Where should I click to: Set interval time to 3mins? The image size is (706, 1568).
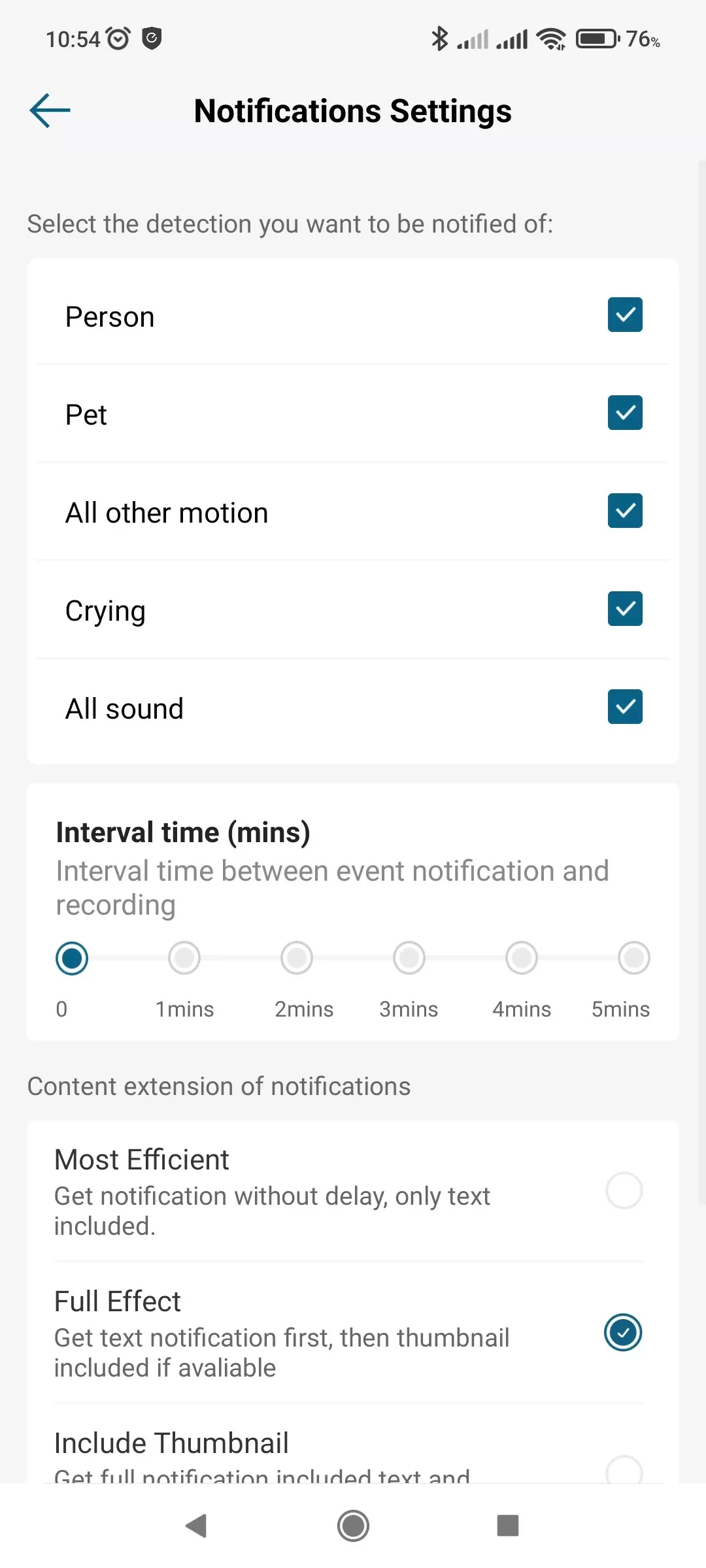tap(409, 958)
